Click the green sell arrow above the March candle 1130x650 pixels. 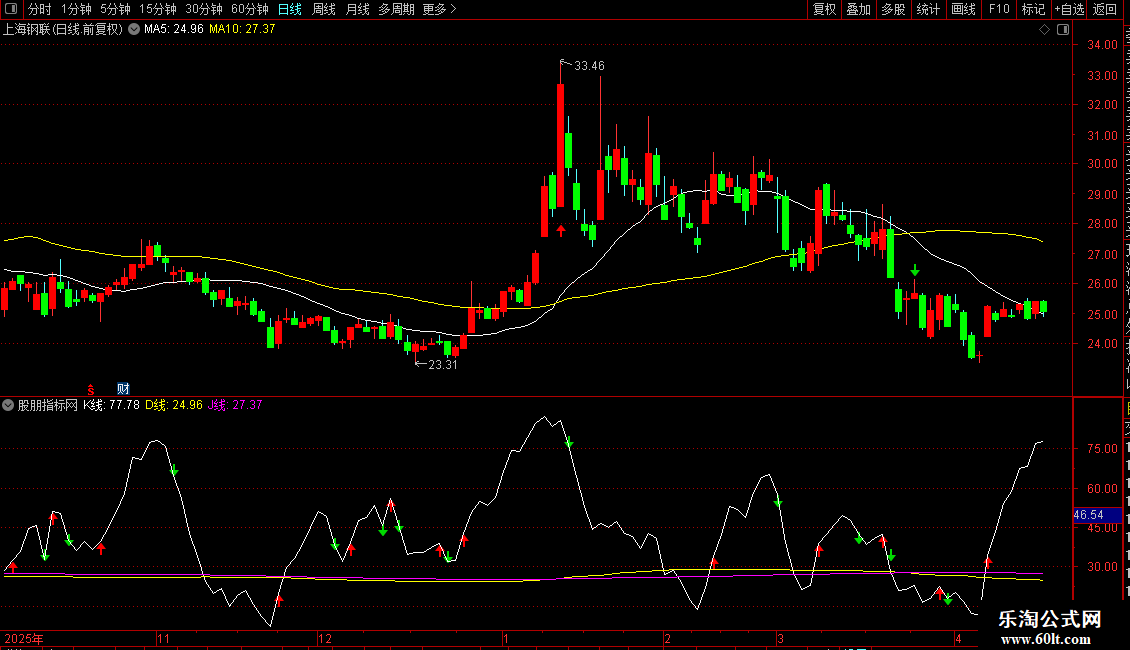(x=915, y=270)
